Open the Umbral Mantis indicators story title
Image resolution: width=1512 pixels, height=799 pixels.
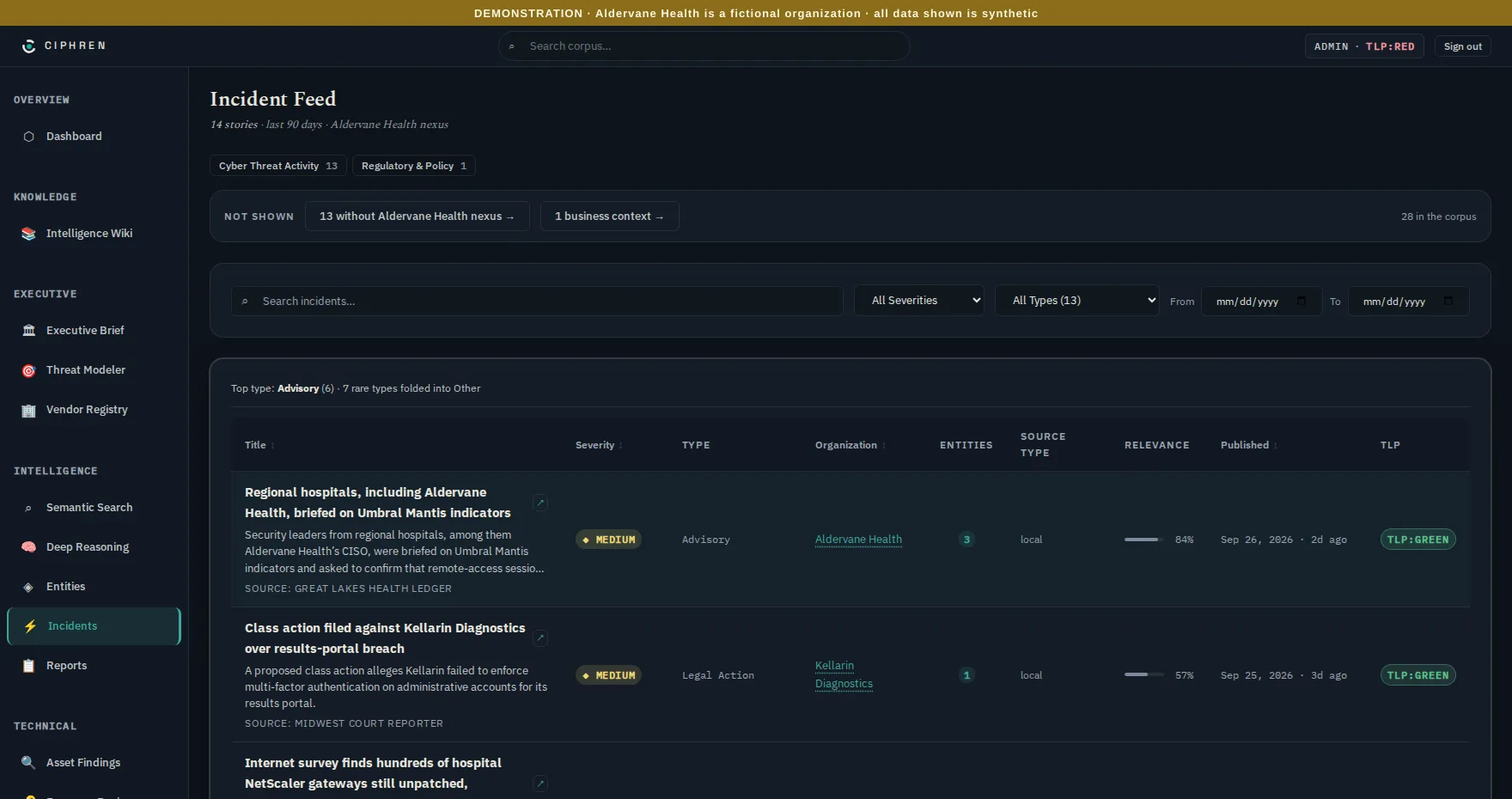click(x=378, y=503)
